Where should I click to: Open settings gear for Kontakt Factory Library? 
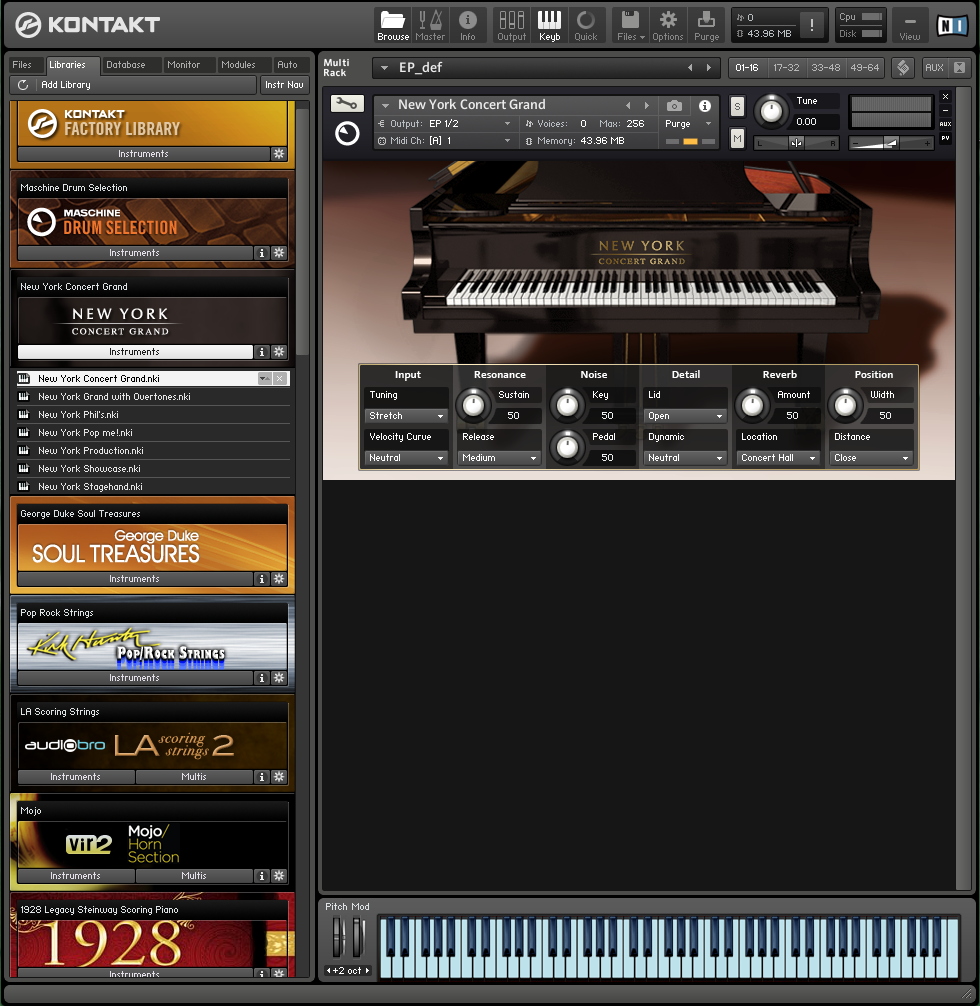pos(279,153)
